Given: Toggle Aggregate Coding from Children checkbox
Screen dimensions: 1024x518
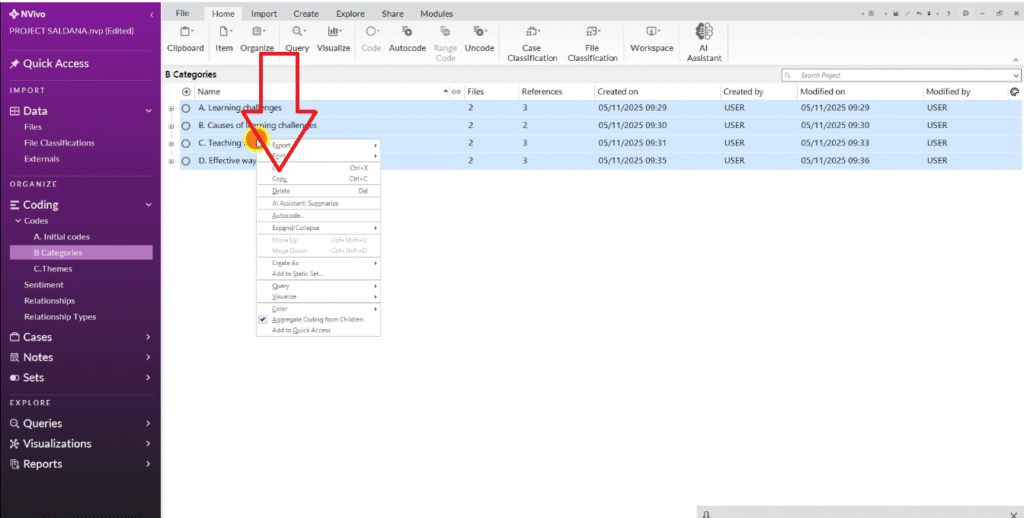Looking at the screenshot, I should tap(263, 319).
